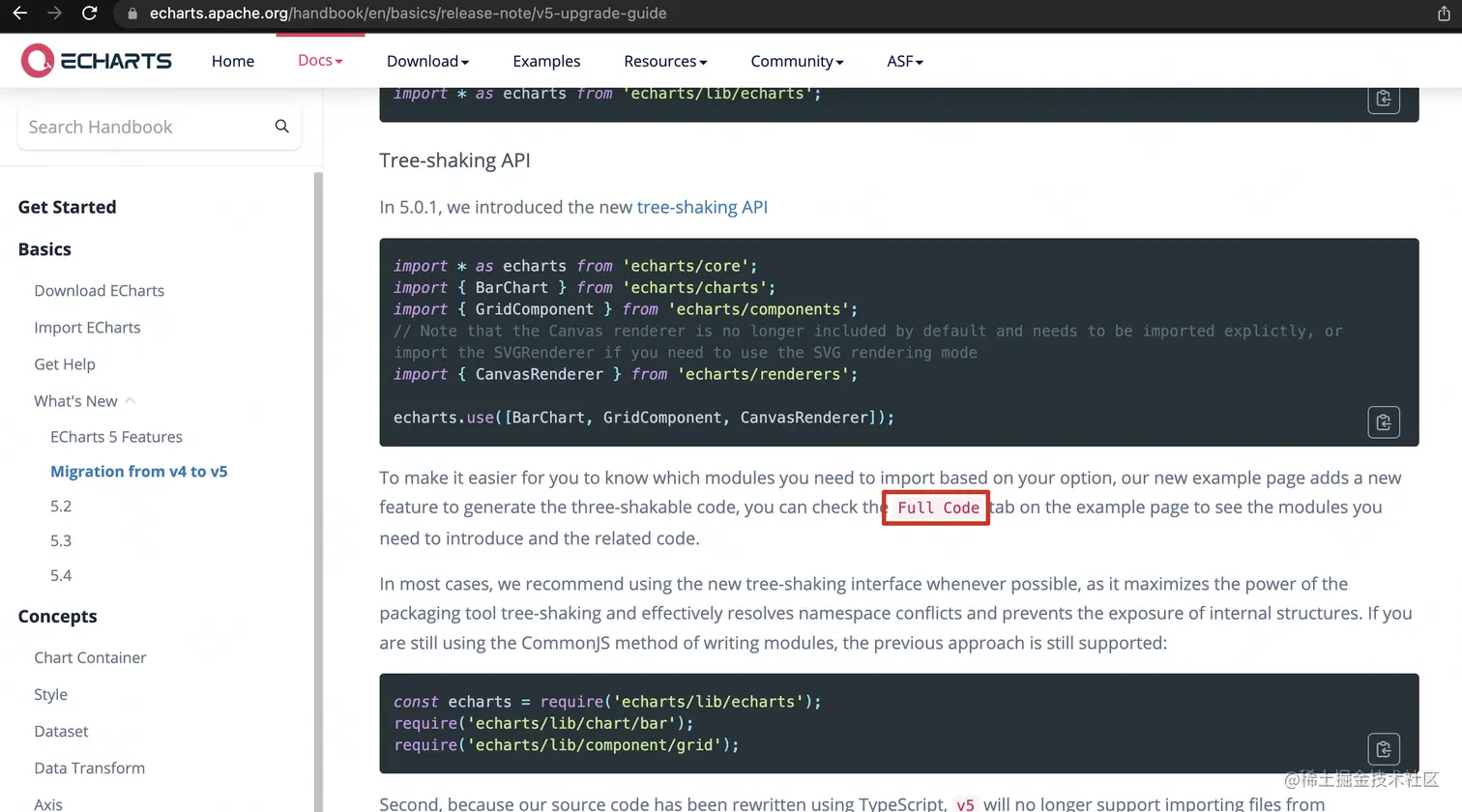Click the site lock icon in the address bar

coord(132,14)
